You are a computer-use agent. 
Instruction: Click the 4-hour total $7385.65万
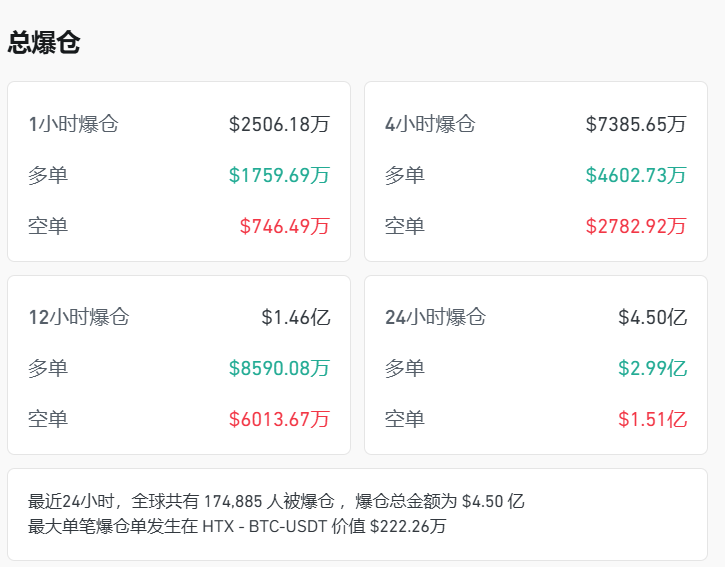pos(636,125)
